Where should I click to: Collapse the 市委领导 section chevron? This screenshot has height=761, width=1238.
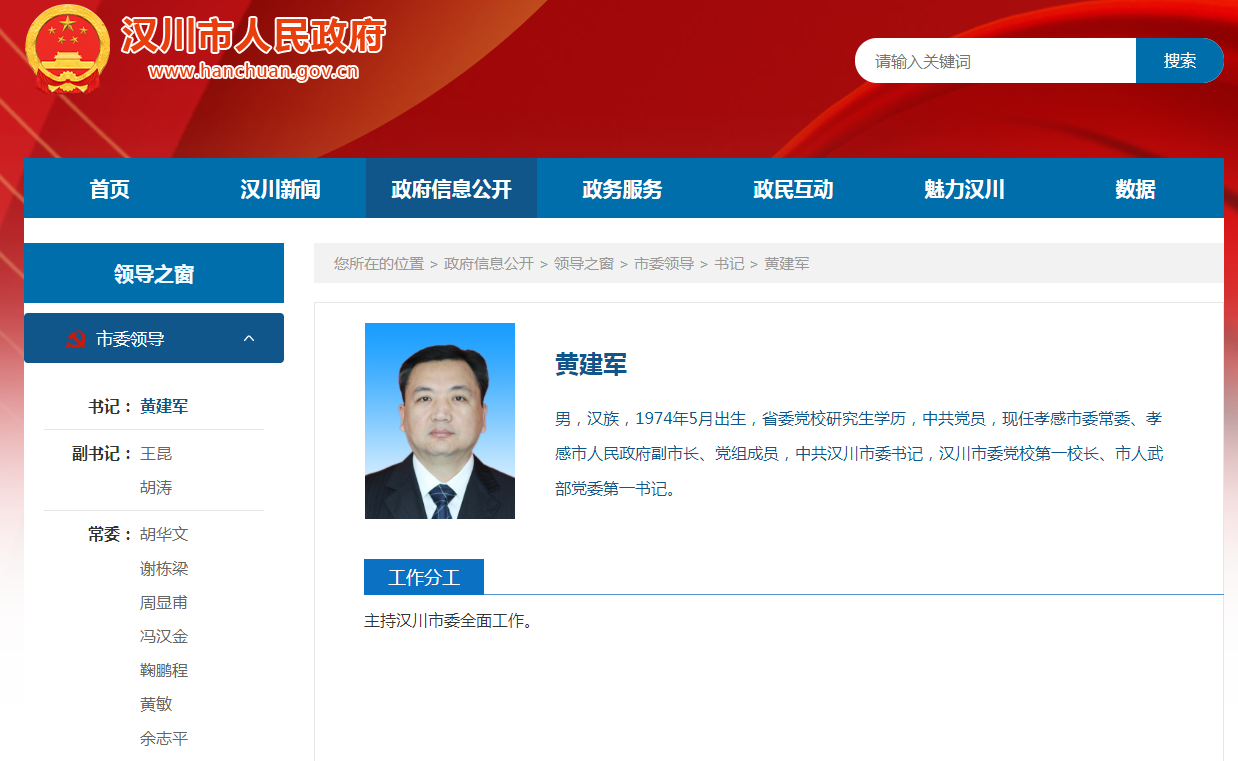click(x=249, y=339)
